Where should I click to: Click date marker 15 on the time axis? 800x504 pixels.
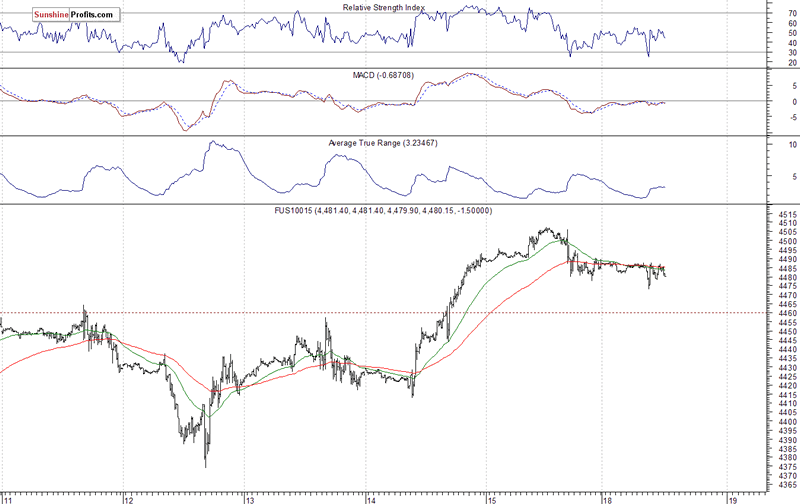point(492,499)
